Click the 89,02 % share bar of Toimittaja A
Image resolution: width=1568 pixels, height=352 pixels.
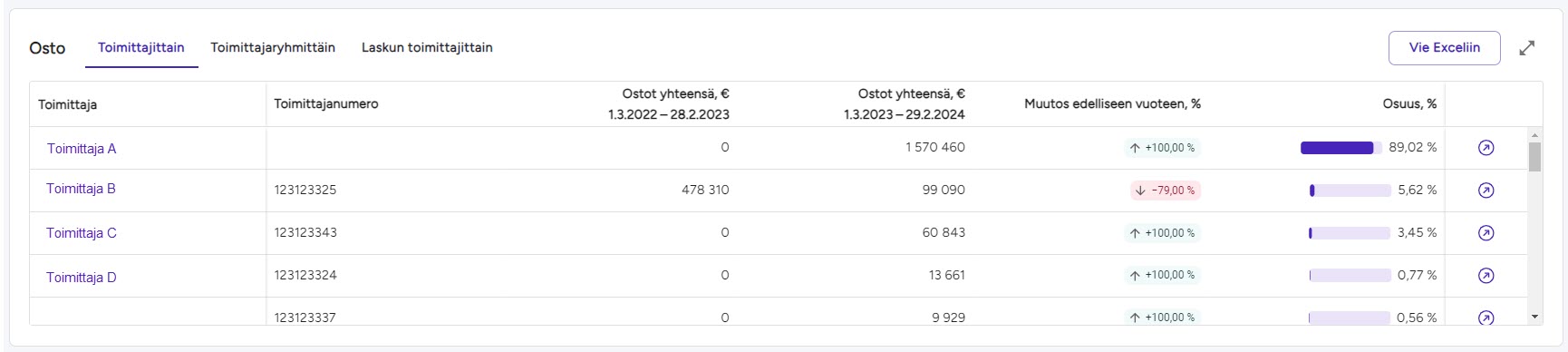click(1341, 148)
